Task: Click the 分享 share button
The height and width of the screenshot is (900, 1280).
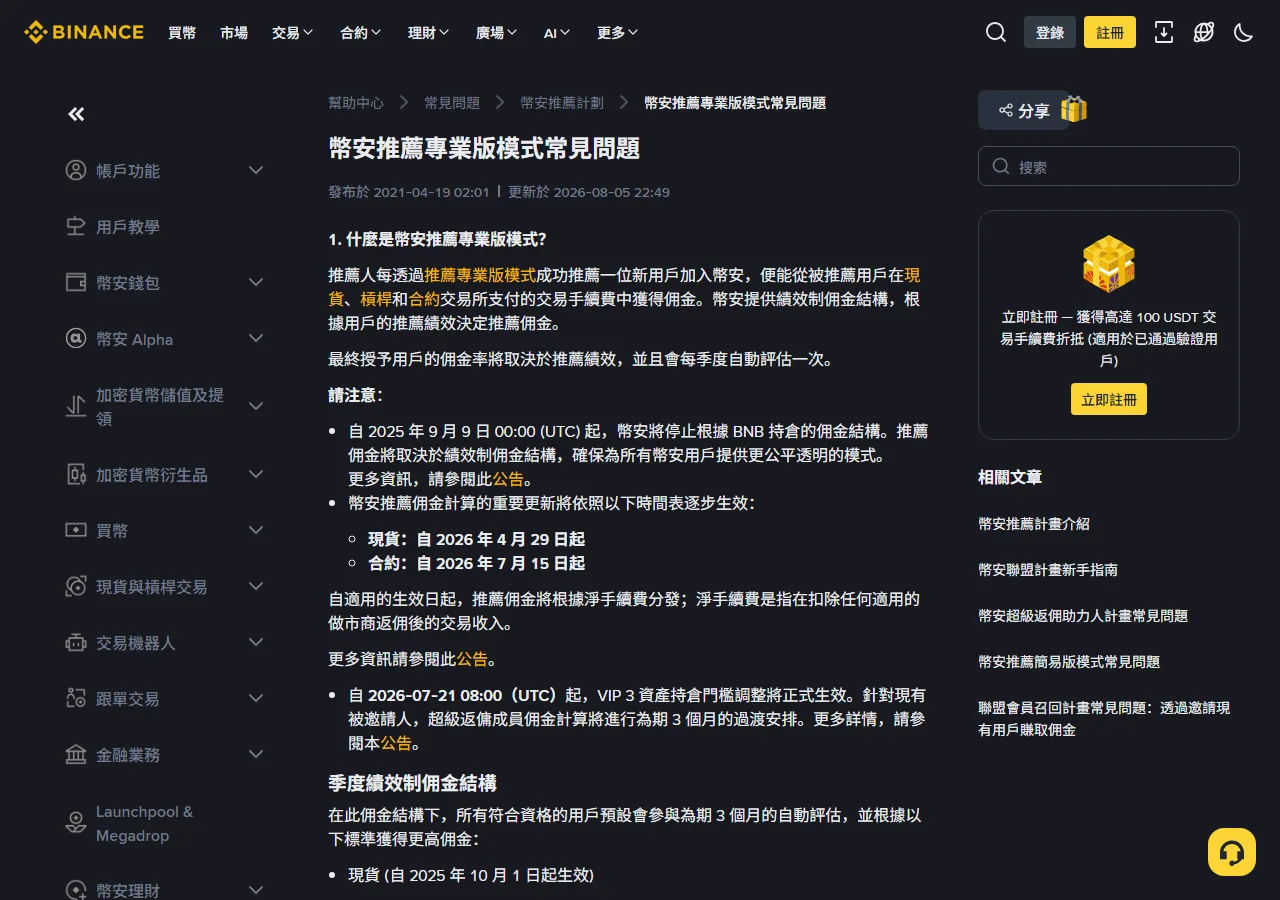Action: 1024,110
